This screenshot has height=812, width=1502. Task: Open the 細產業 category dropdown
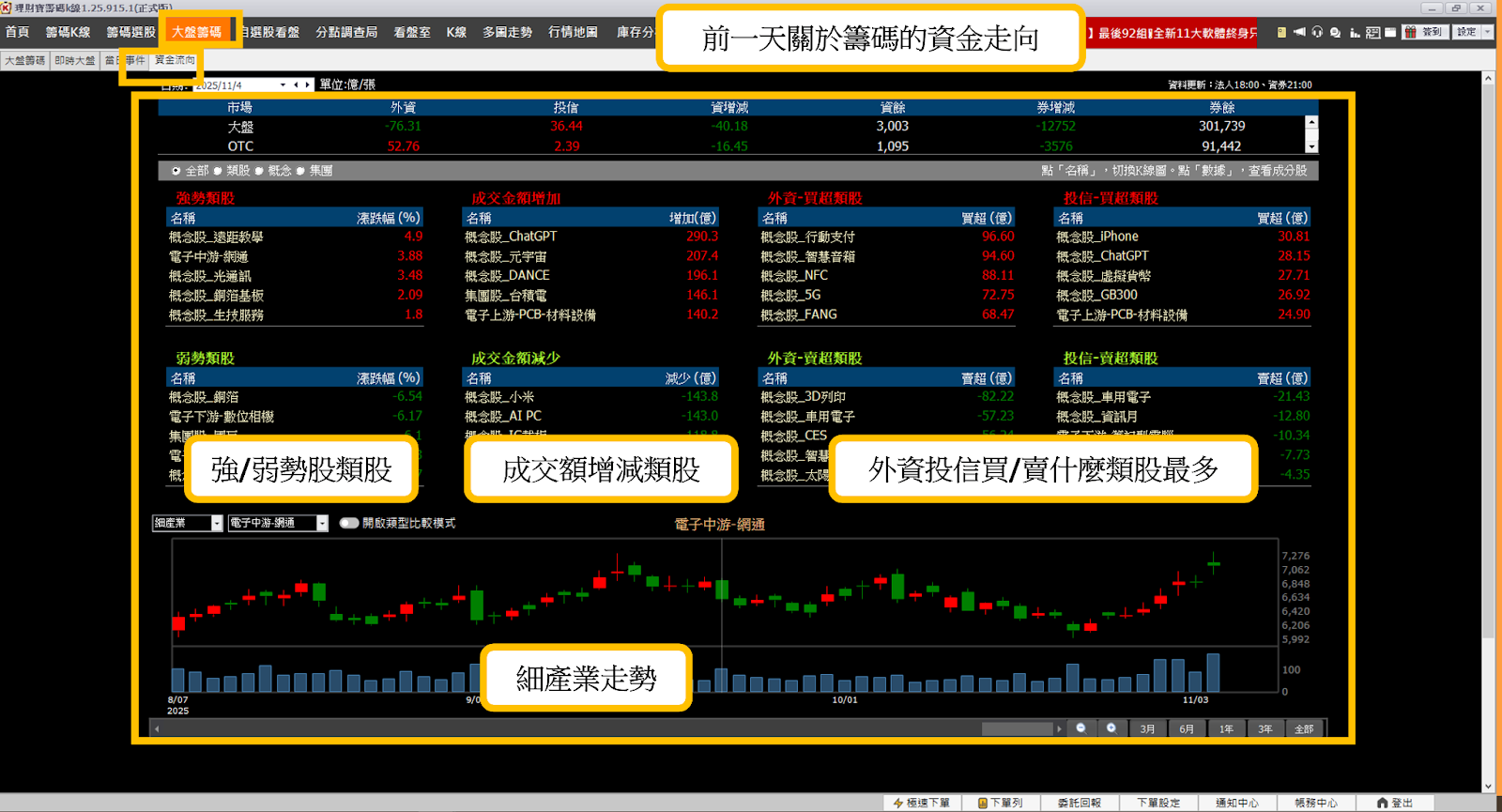pos(217,523)
